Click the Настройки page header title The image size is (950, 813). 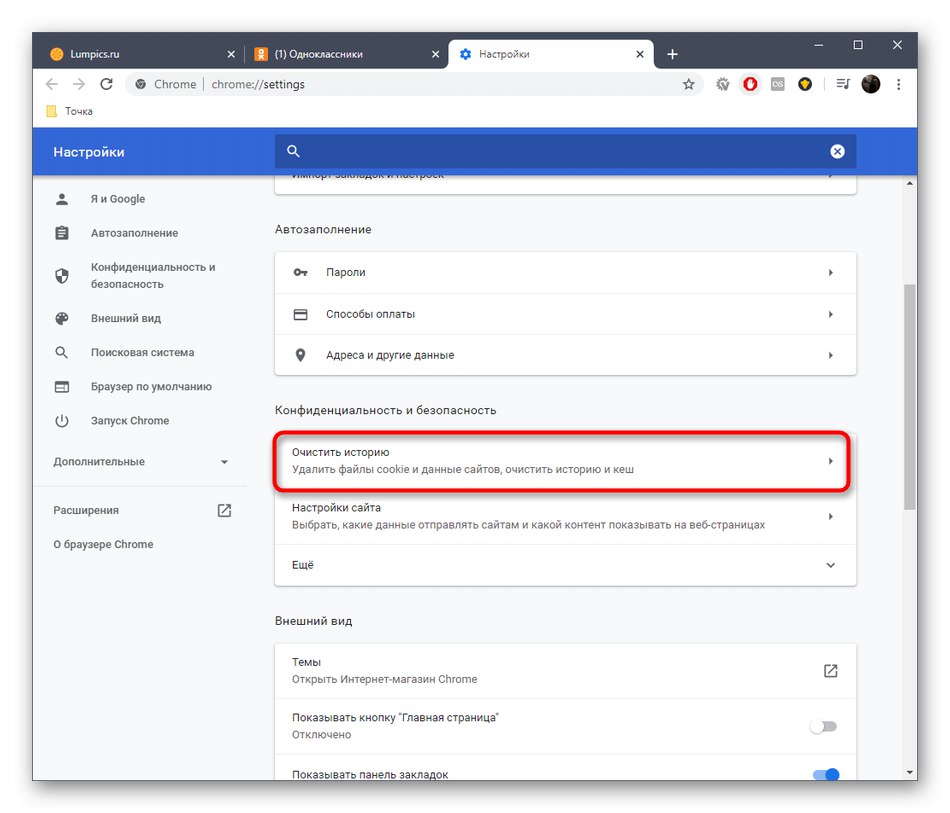point(88,152)
